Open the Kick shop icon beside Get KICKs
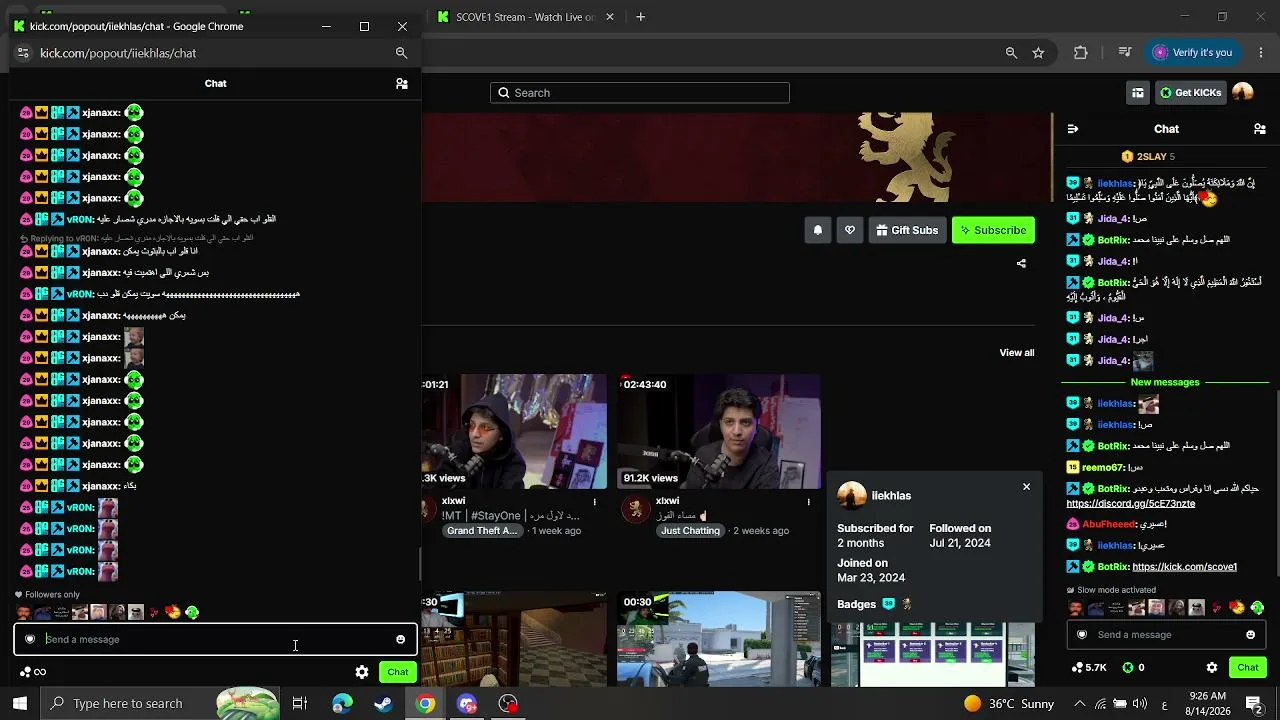The height and width of the screenshot is (720, 1280). click(1138, 93)
